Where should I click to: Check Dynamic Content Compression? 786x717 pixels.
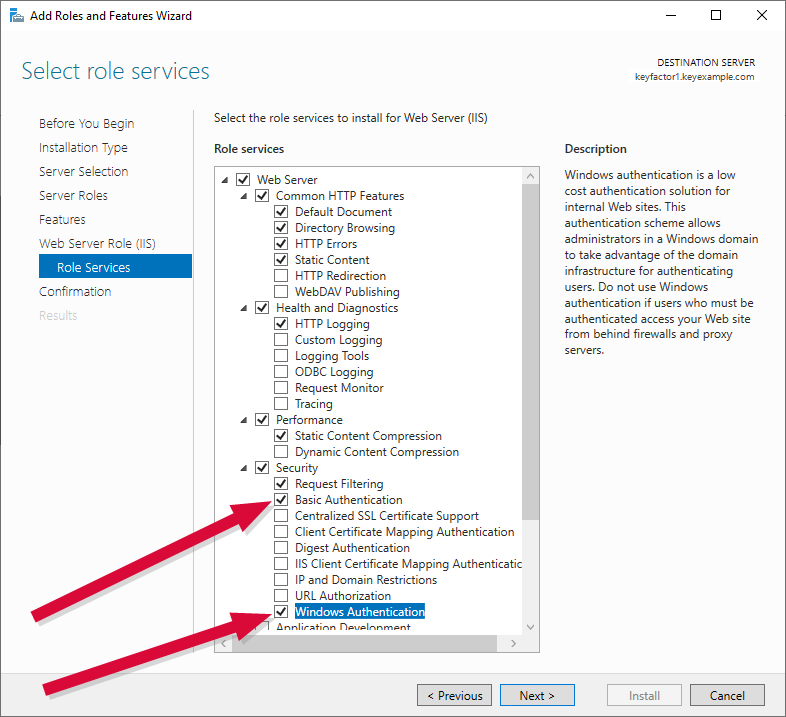[281, 452]
